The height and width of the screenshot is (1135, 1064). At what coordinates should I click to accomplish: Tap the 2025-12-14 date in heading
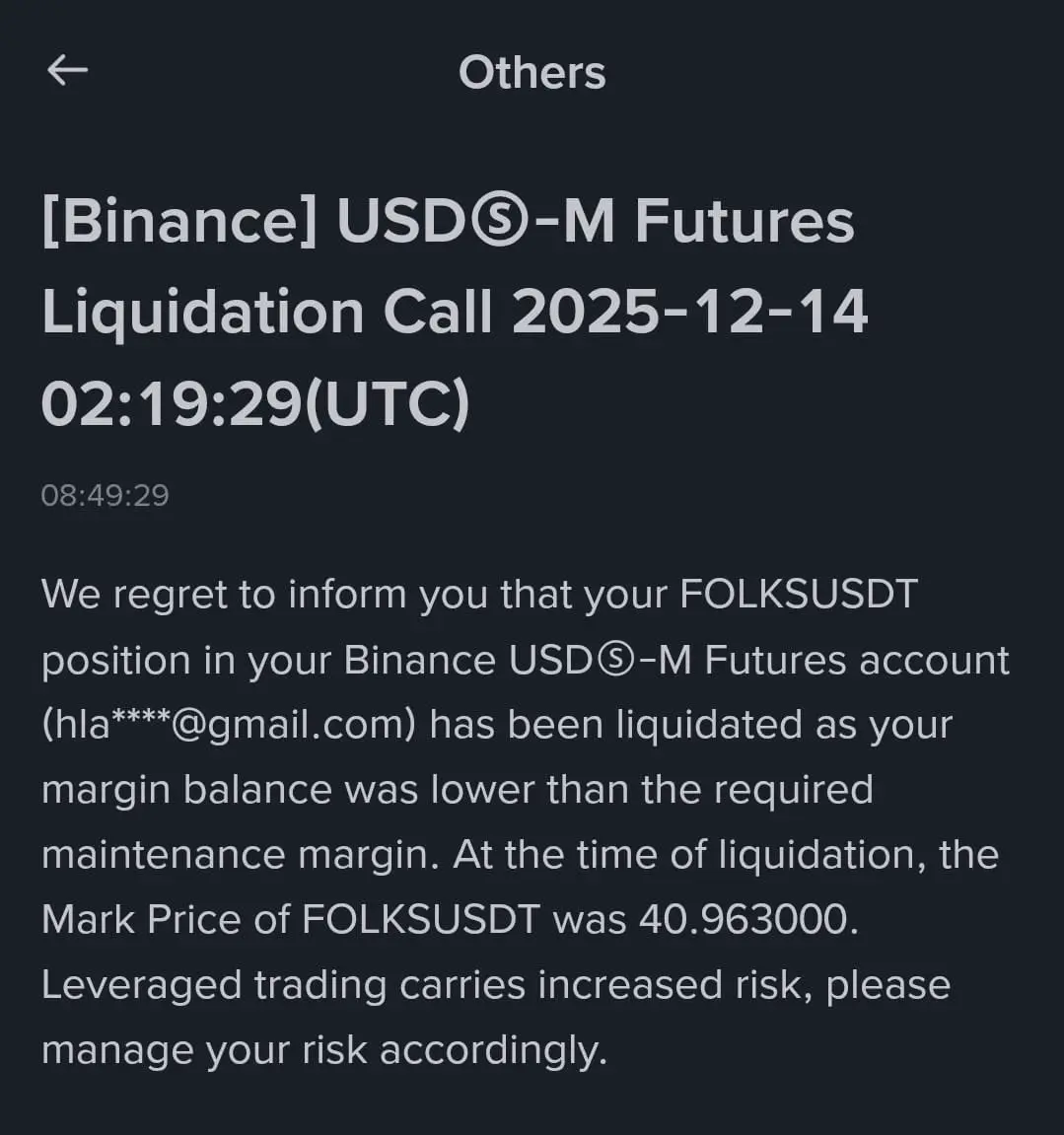coord(690,312)
